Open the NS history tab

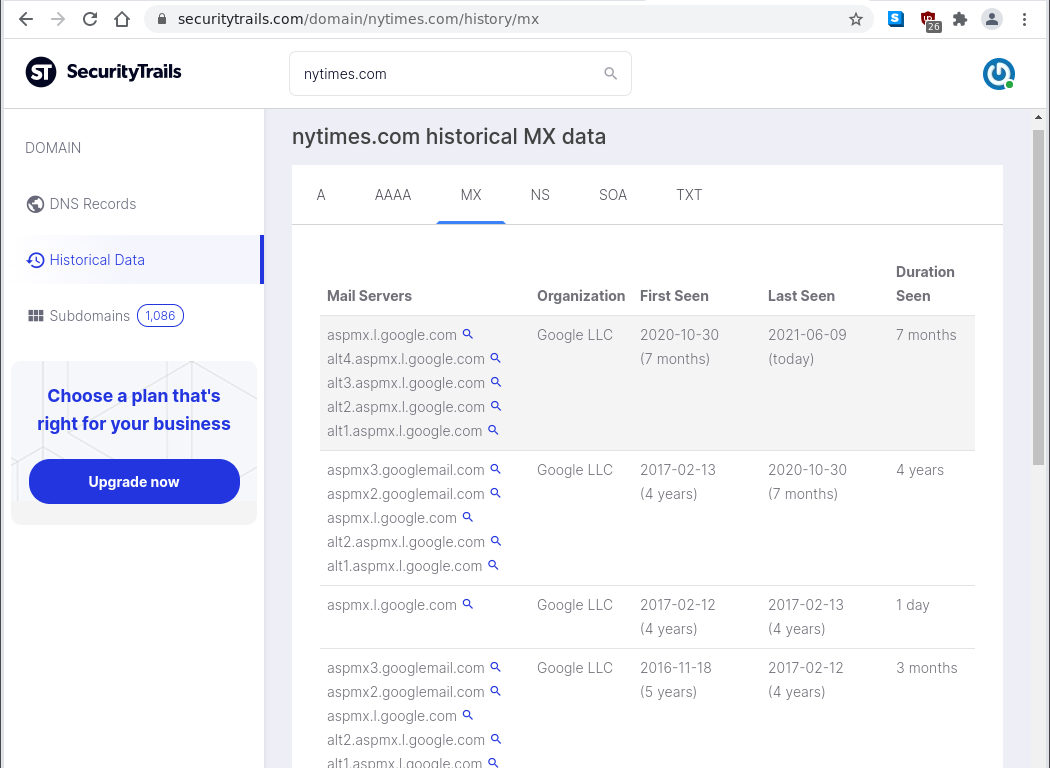point(540,195)
